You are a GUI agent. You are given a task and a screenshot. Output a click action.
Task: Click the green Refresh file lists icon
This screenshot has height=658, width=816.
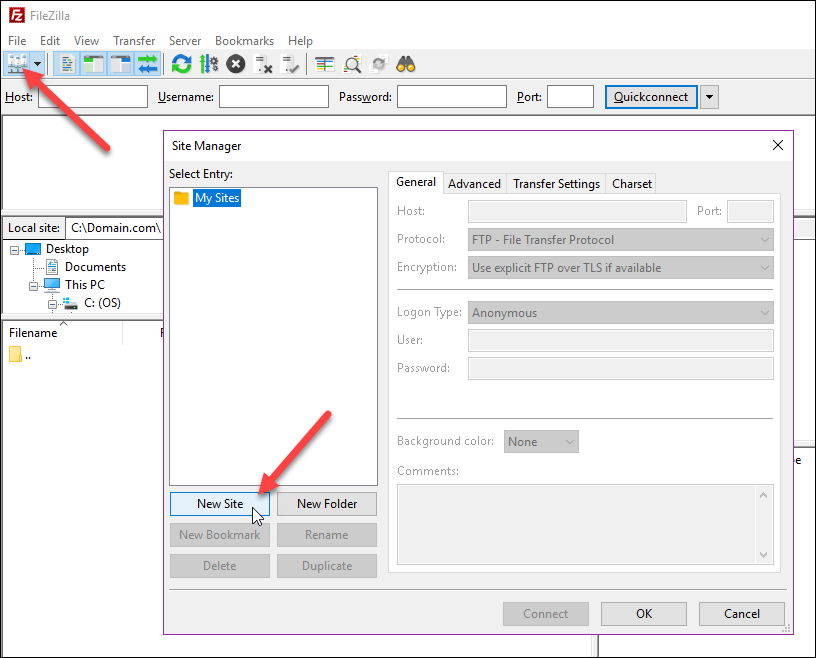tap(182, 64)
